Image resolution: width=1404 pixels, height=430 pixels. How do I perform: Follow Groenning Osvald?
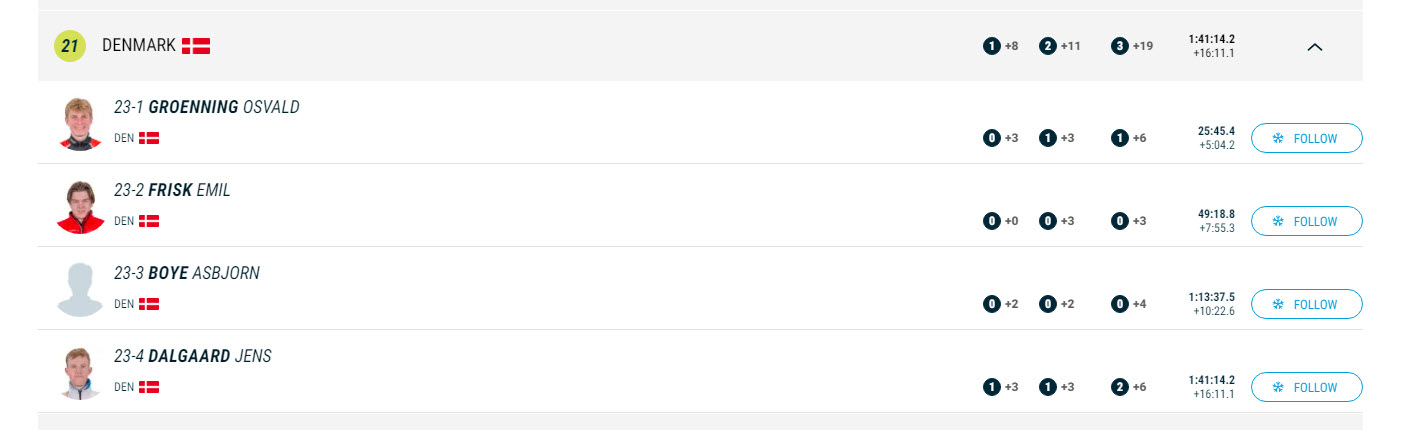(1306, 138)
